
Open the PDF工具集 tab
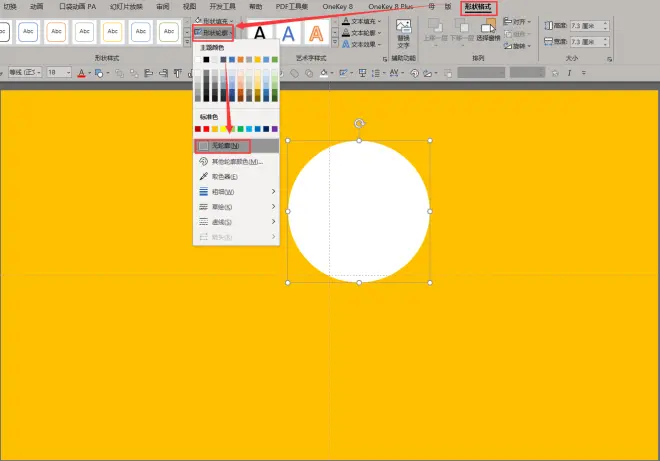pyautogui.click(x=292, y=6)
